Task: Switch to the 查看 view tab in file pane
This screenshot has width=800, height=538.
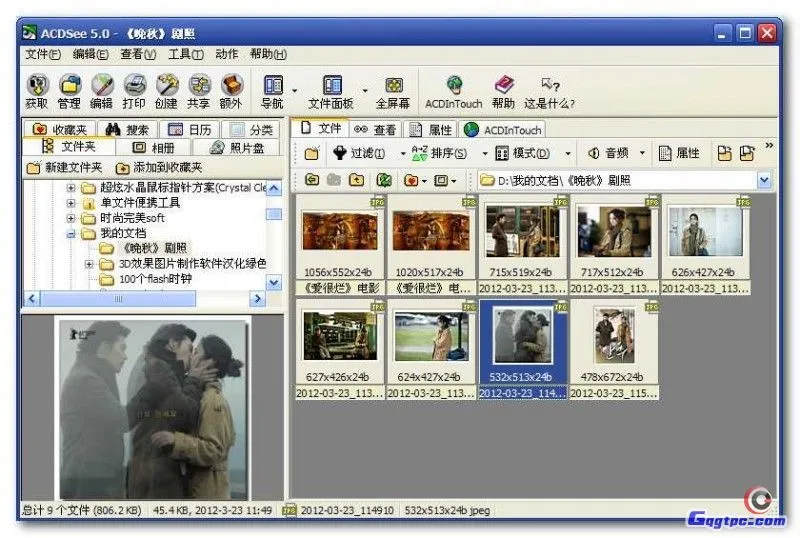Action: click(x=375, y=130)
